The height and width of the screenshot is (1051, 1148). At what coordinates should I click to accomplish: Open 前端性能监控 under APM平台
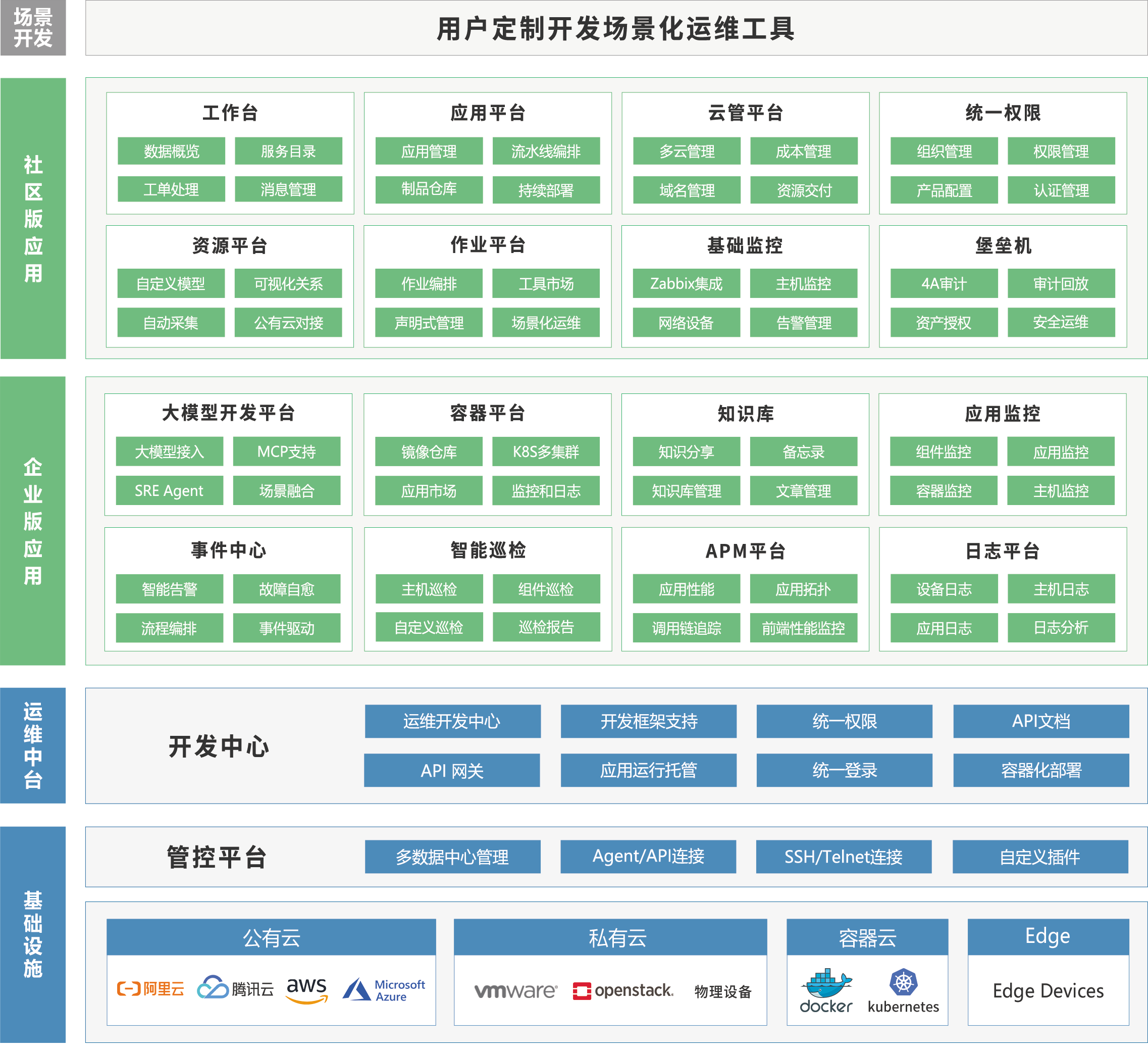pyautogui.click(x=804, y=628)
